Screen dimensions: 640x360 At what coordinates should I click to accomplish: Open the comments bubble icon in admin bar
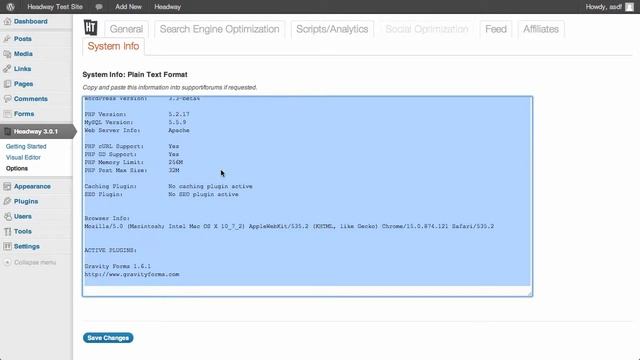coord(99,7)
